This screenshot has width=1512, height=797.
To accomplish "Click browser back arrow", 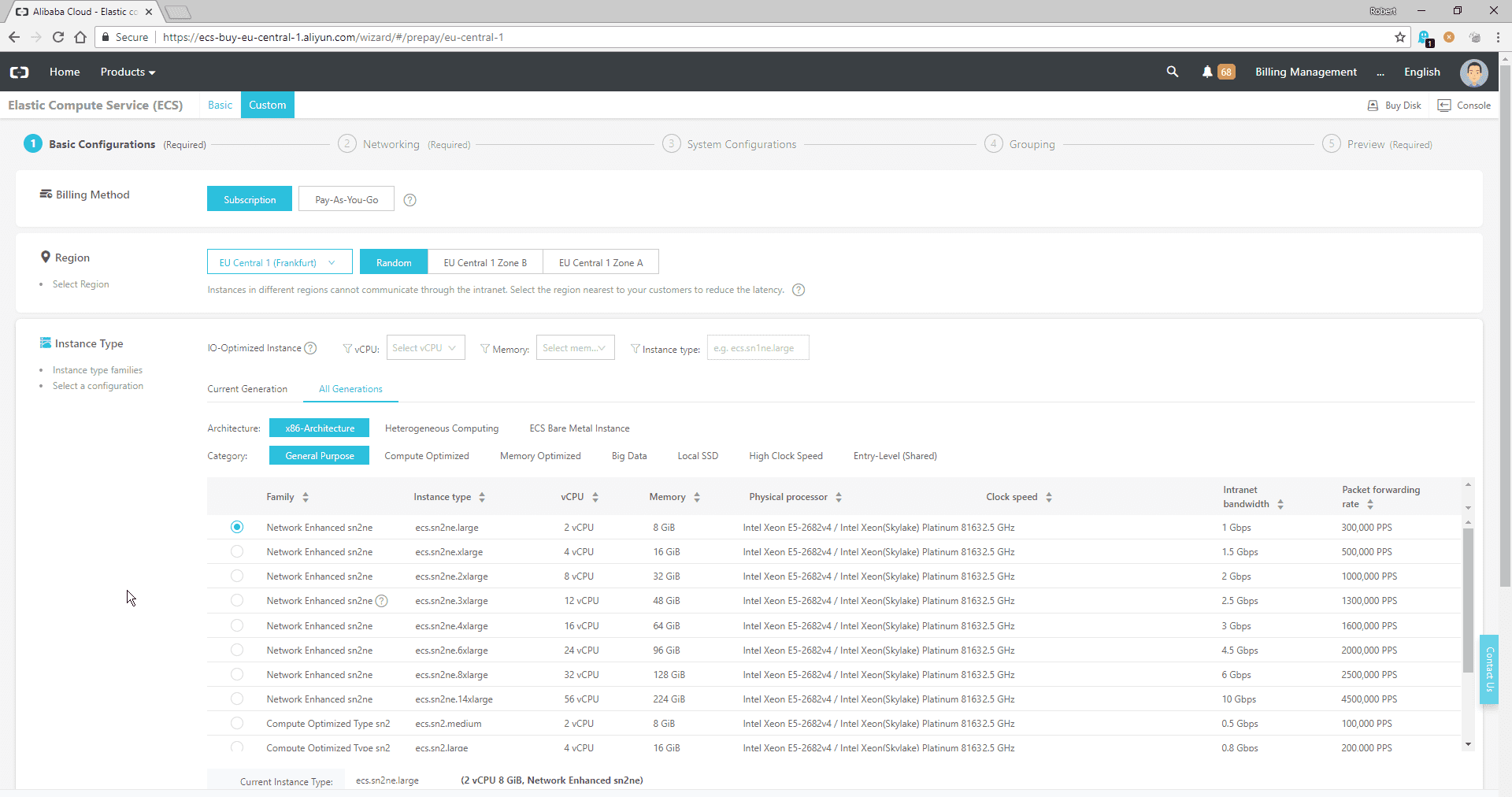I will (x=14, y=37).
